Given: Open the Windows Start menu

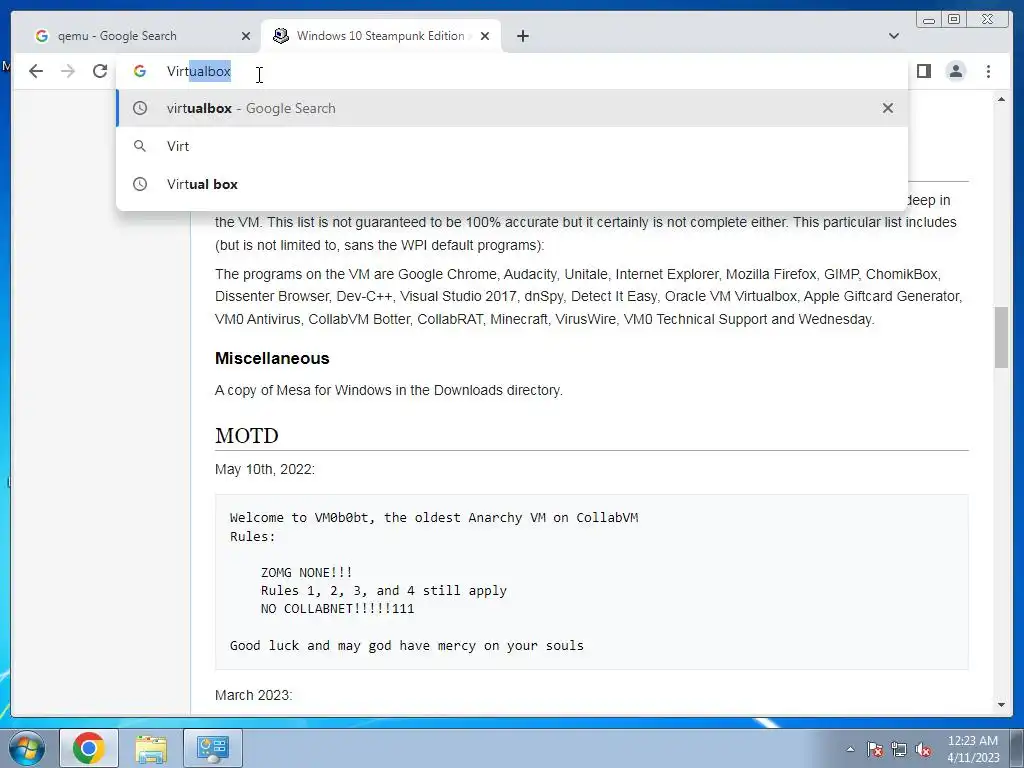Looking at the screenshot, I should click(x=26, y=748).
